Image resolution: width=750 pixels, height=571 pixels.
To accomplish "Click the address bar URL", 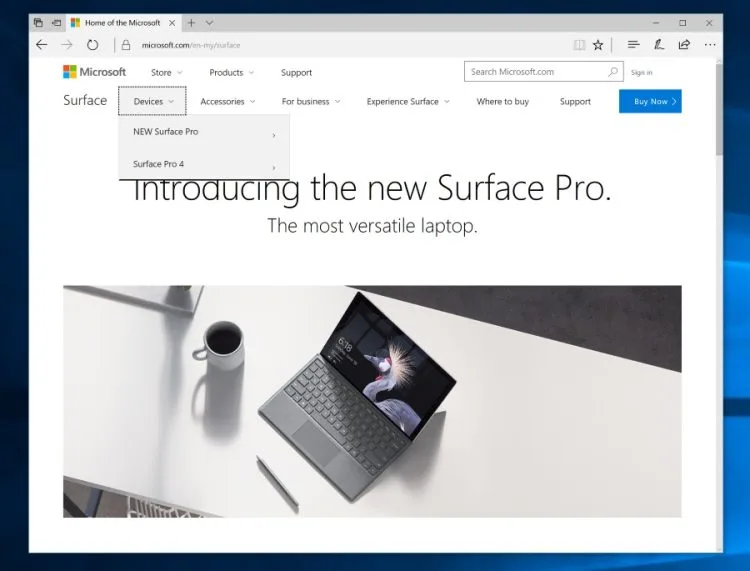I will tap(191, 45).
